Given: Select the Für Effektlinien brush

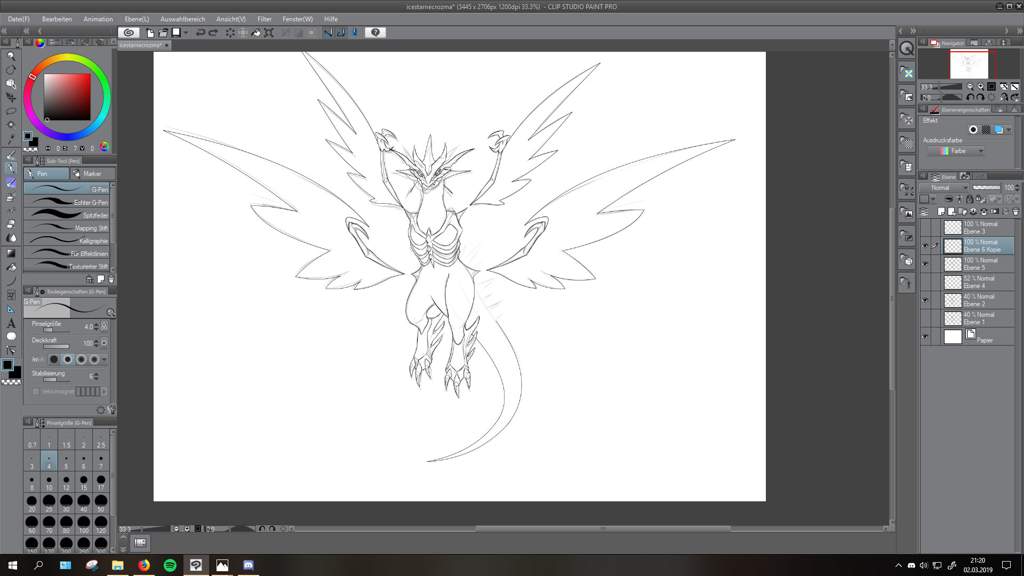Looking at the screenshot, I should [67, 253].
